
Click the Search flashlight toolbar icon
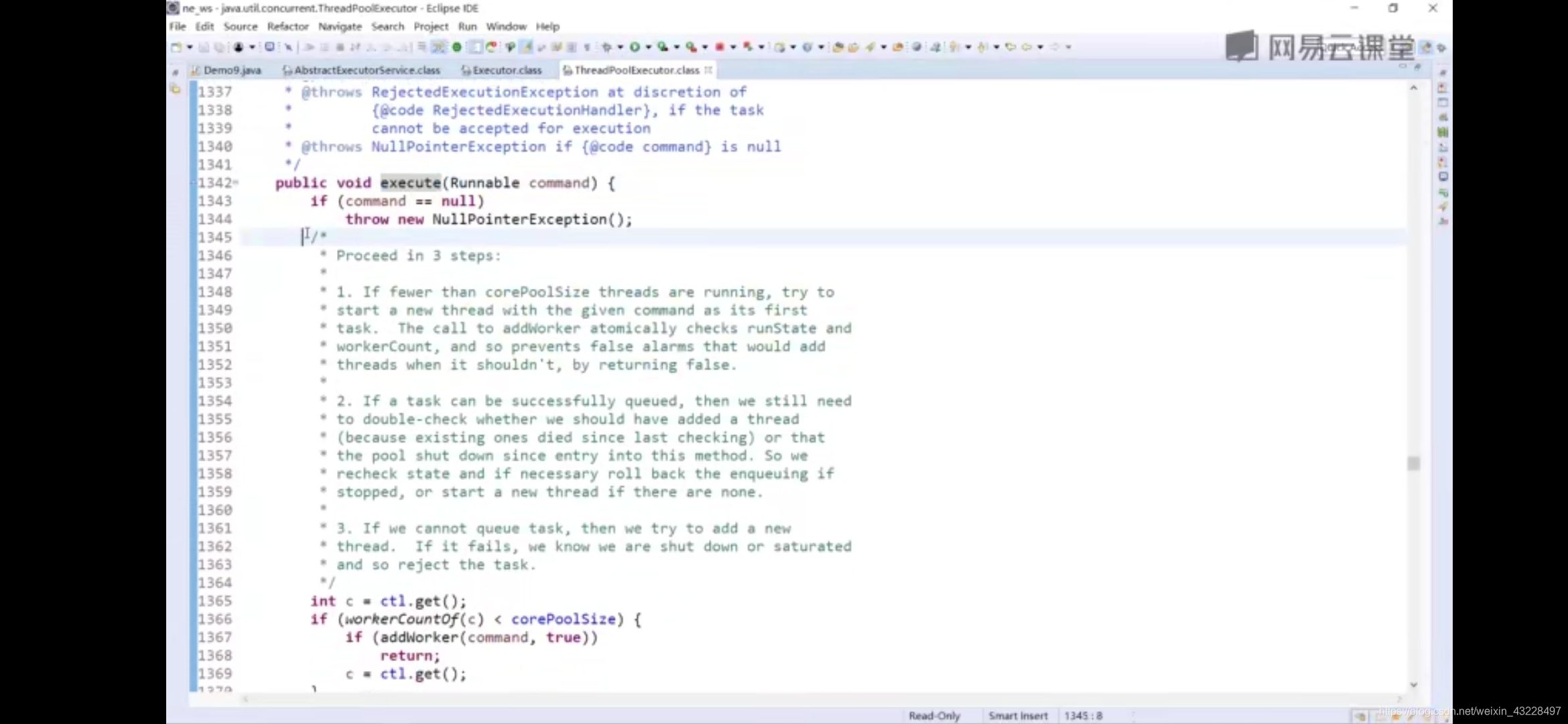click(869, 47)
